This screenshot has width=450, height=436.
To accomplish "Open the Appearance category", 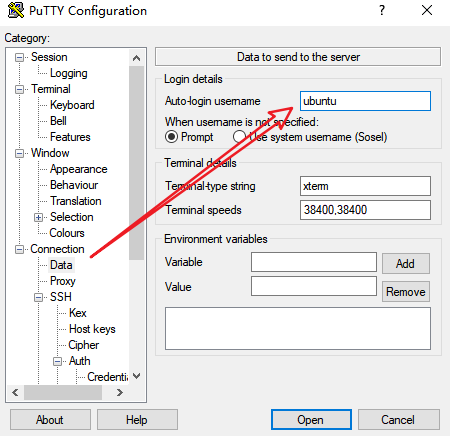I will (x=79, y=169).
